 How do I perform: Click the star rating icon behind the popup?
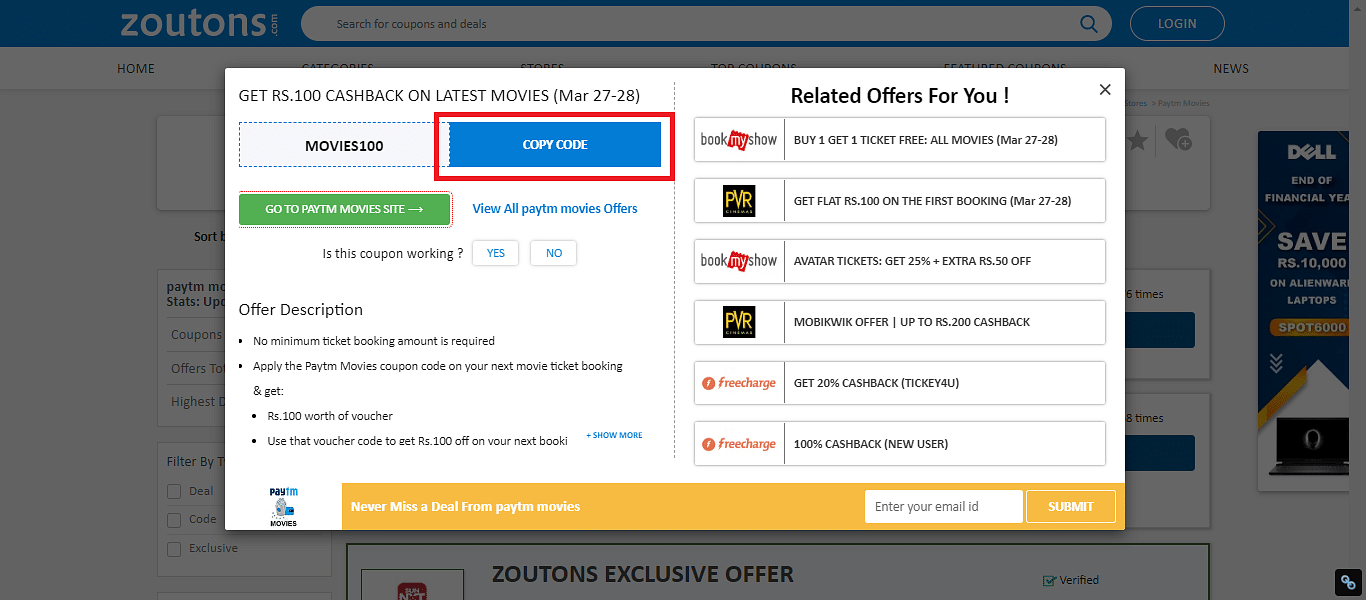tap(1137, 141)
